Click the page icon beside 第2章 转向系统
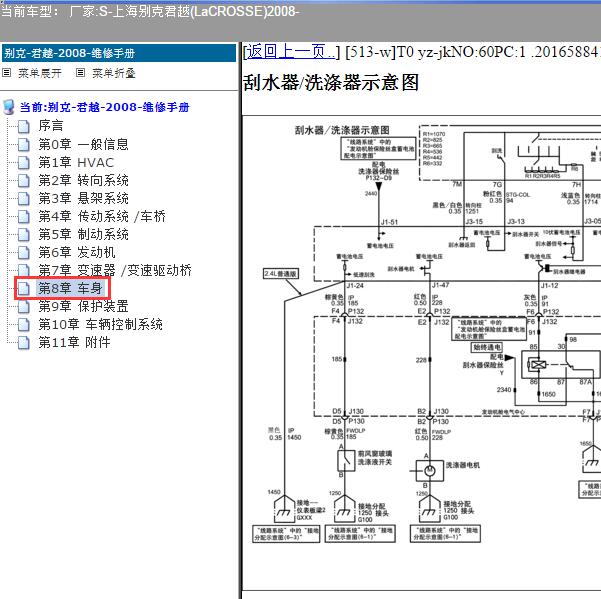Screen dimensions: 601x599 tap(24, 181)
